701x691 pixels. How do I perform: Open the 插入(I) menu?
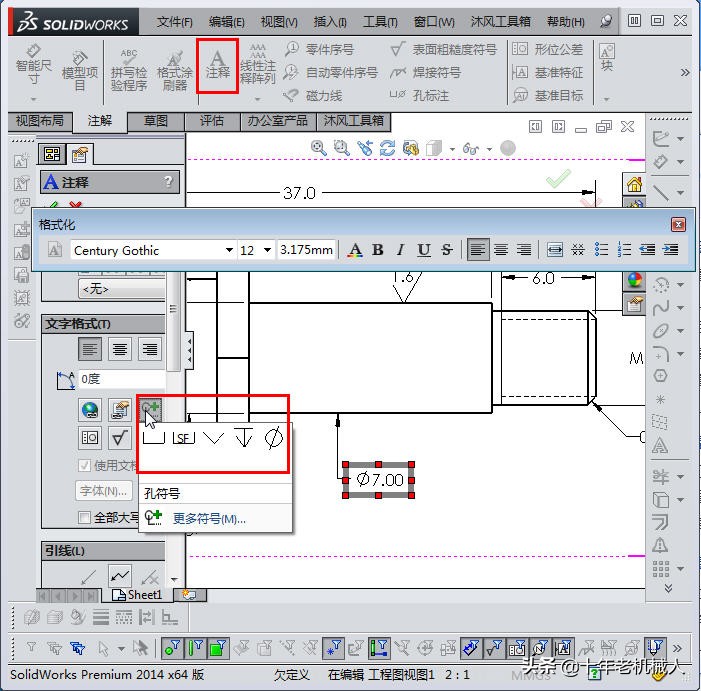pyautogui.click(x=330, y=22)
